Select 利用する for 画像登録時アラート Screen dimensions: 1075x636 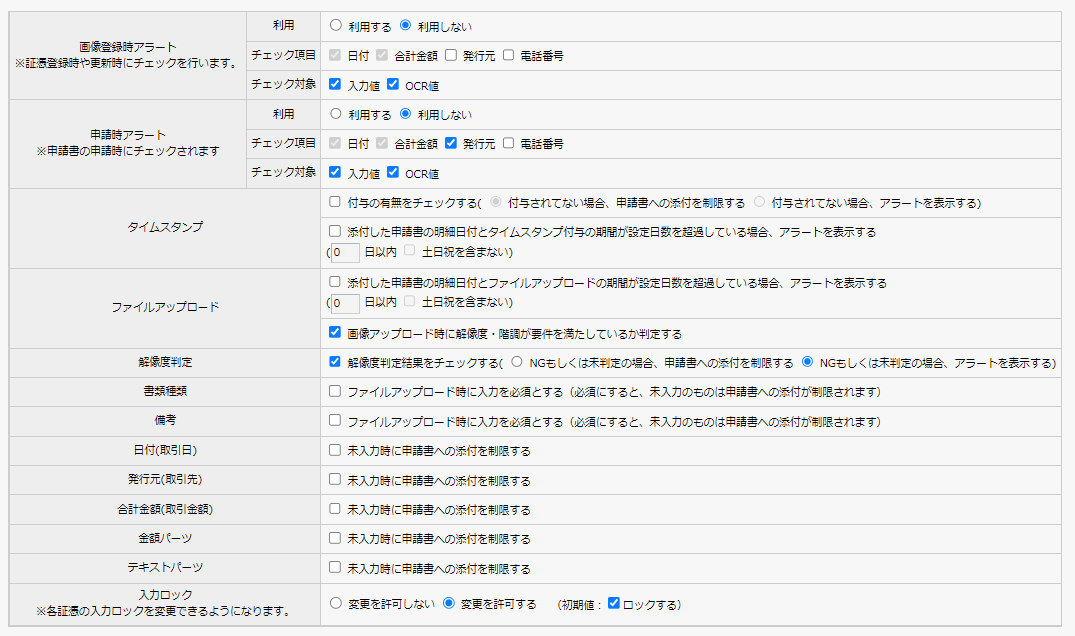point(336,26)
